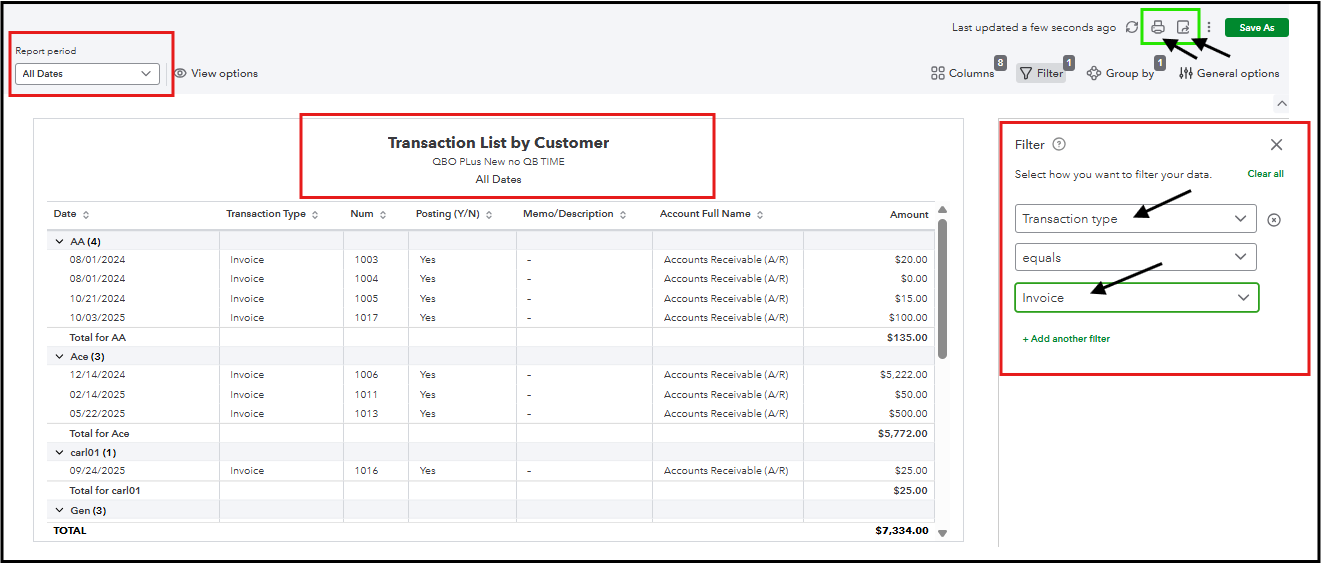Click the Add another filter link
This screenshot has width=1321, height=563.
coord(1066,339)
